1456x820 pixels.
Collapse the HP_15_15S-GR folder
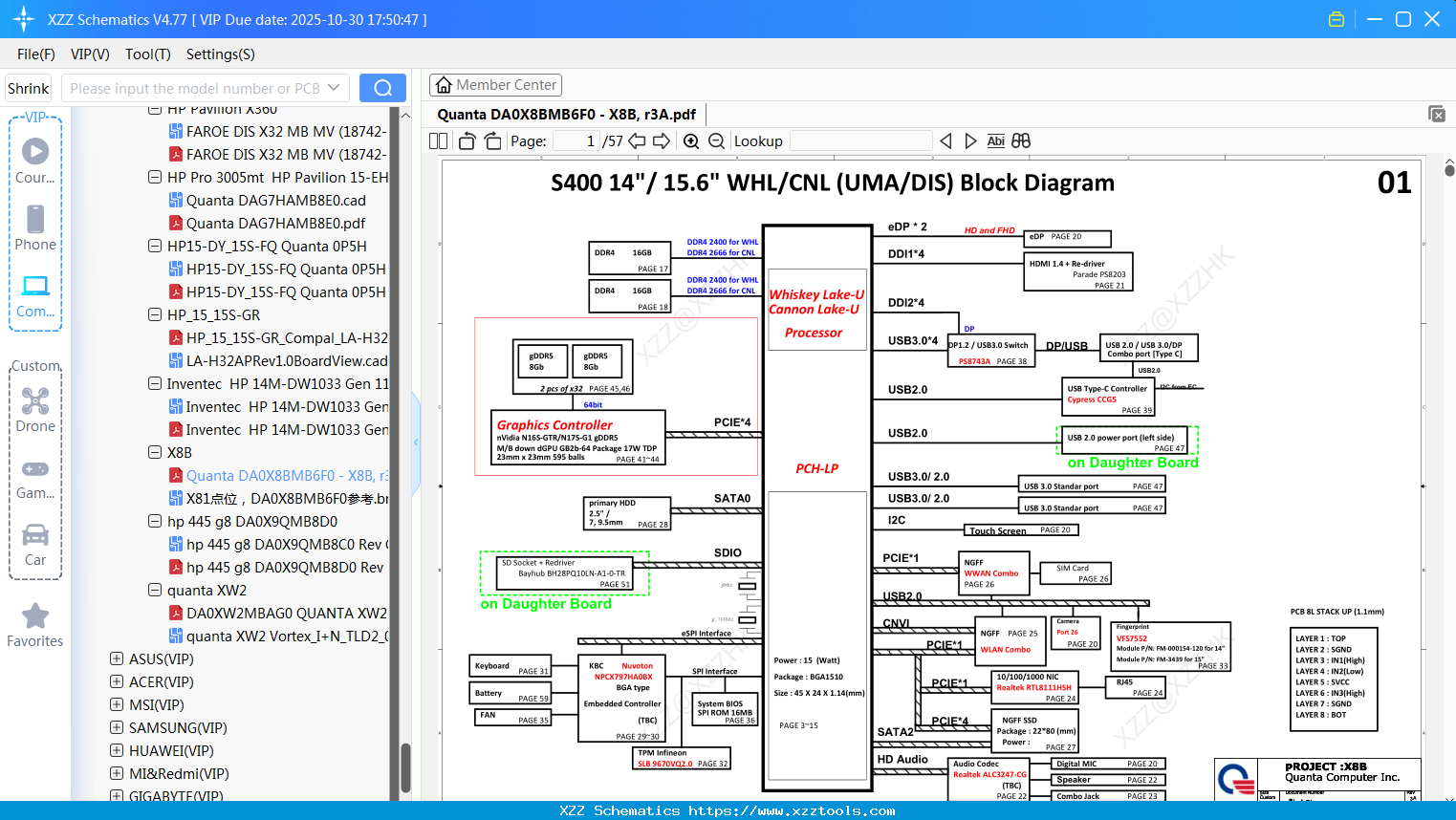[x=155, y=314]
